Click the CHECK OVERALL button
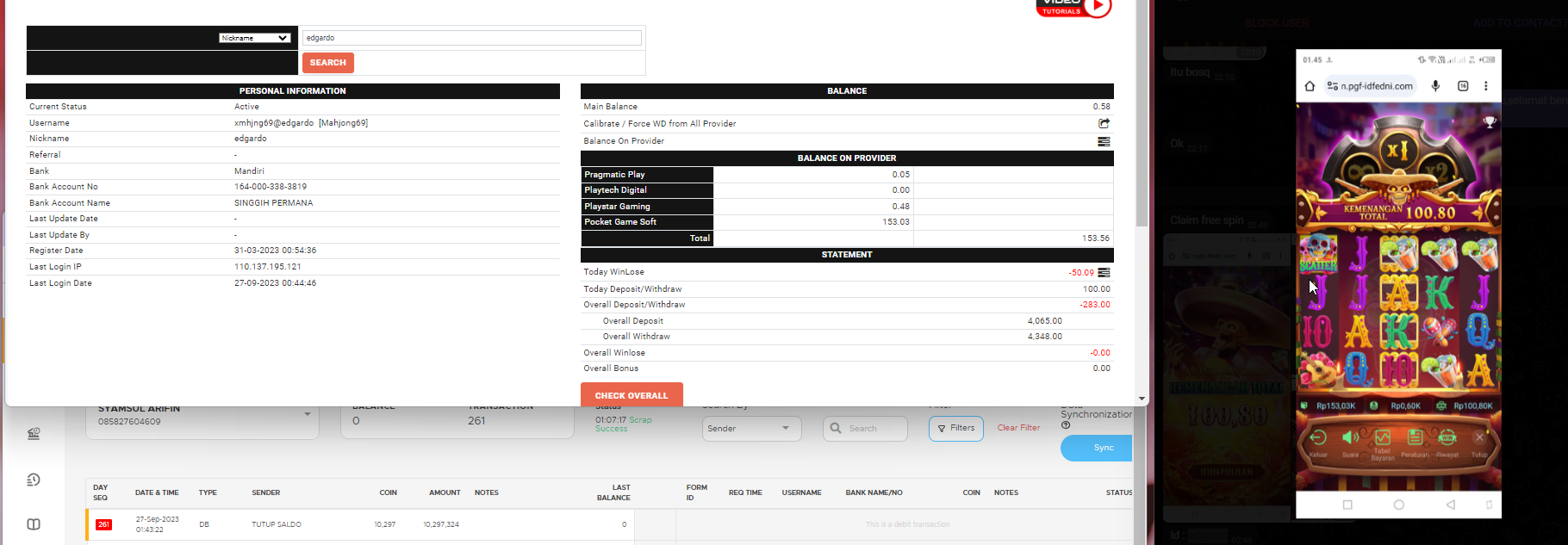Screen dimensions: 1568x545 632,395
